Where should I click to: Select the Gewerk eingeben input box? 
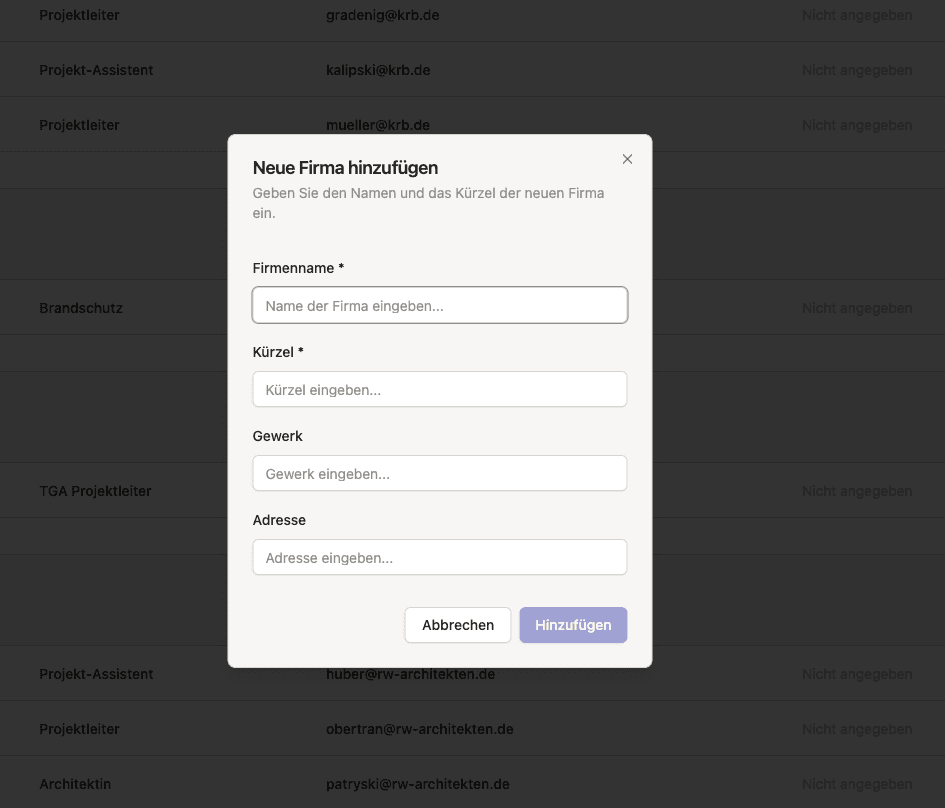[x=439, y=474]
